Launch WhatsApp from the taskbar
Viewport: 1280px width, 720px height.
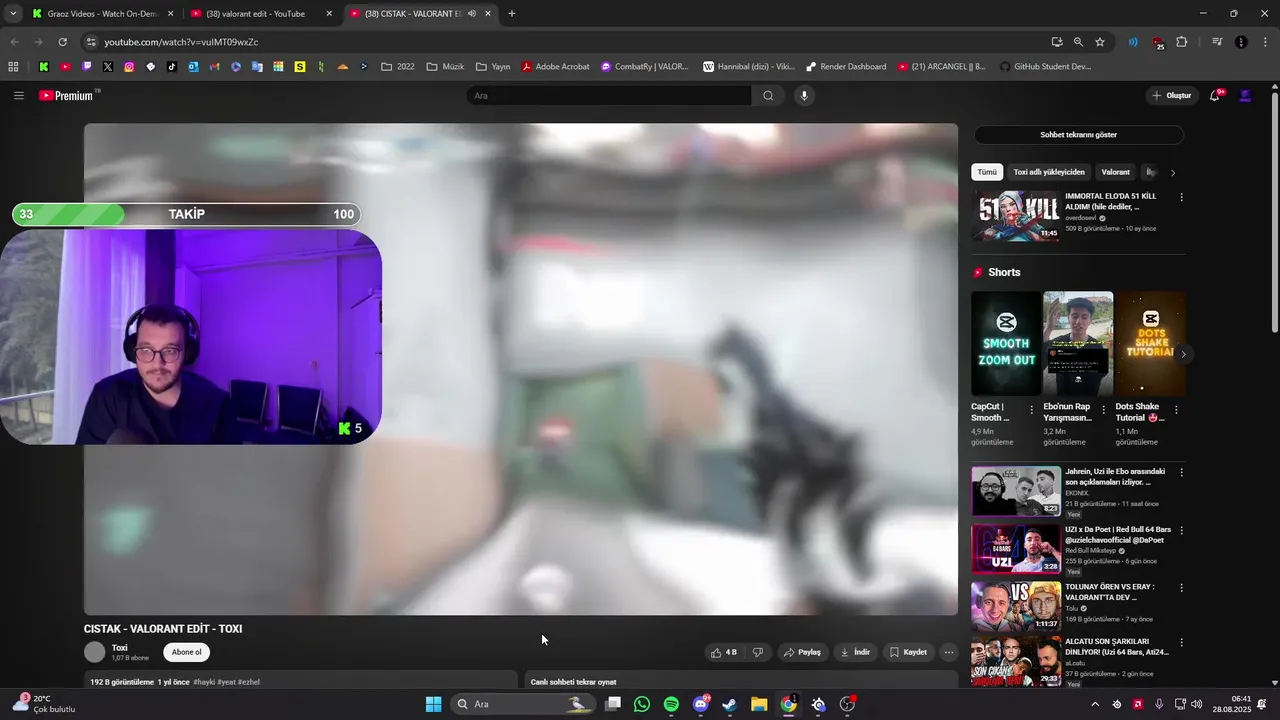click(x=642, y=704)
